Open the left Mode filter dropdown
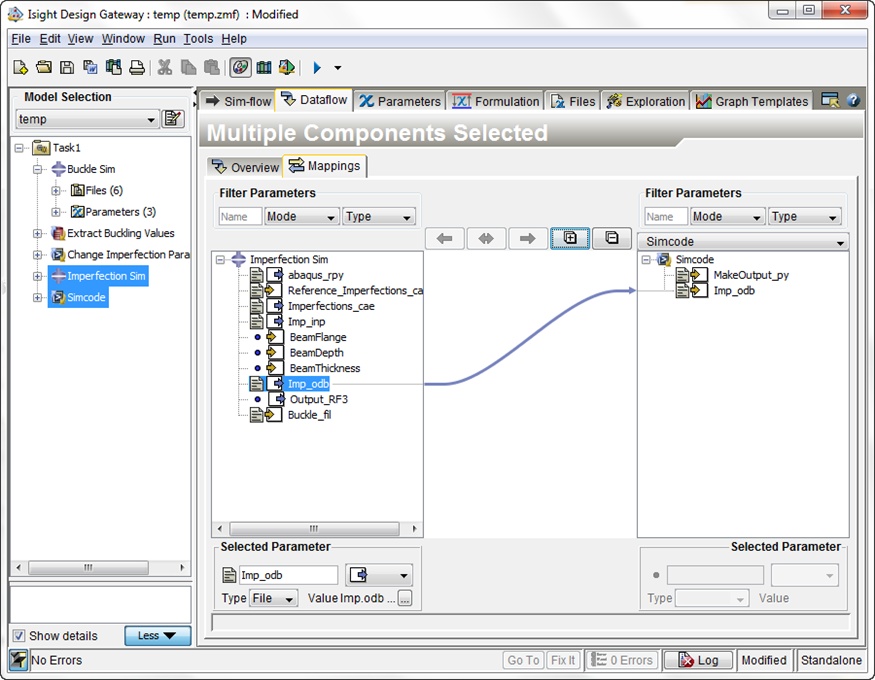The image size is (875, 680). coord(300,216)
